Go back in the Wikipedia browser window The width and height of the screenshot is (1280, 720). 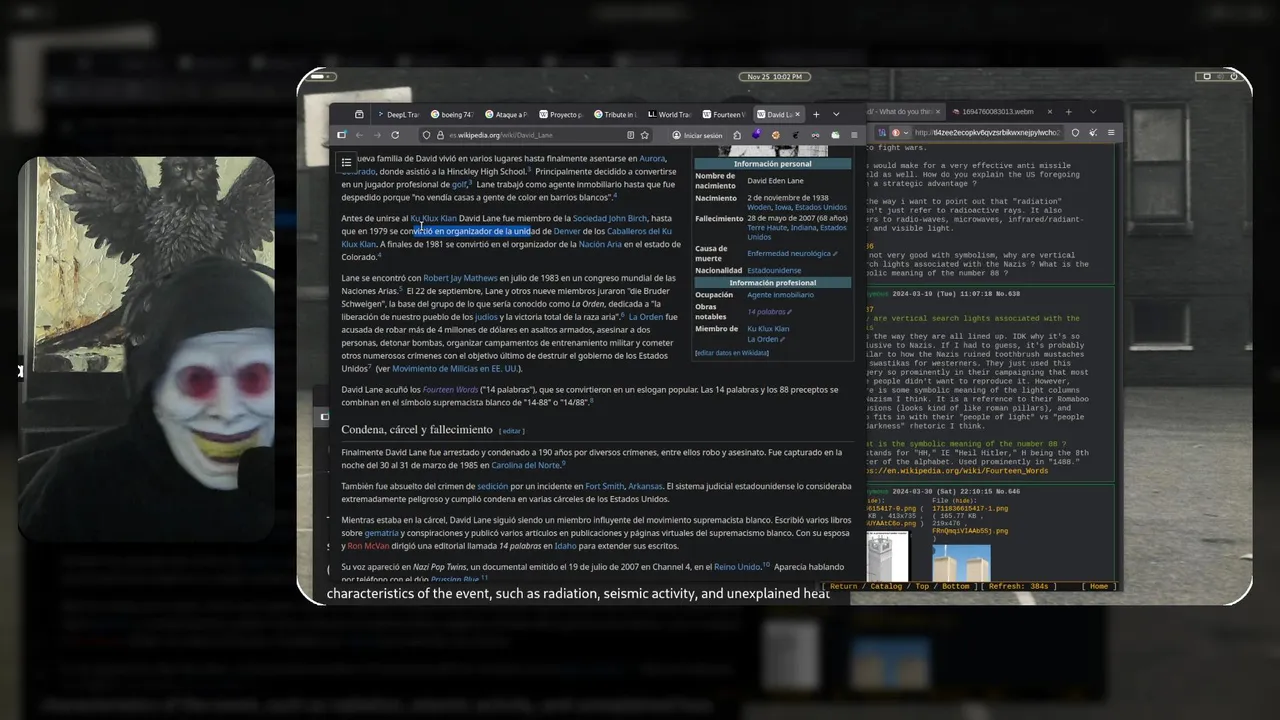pos(359,135)
